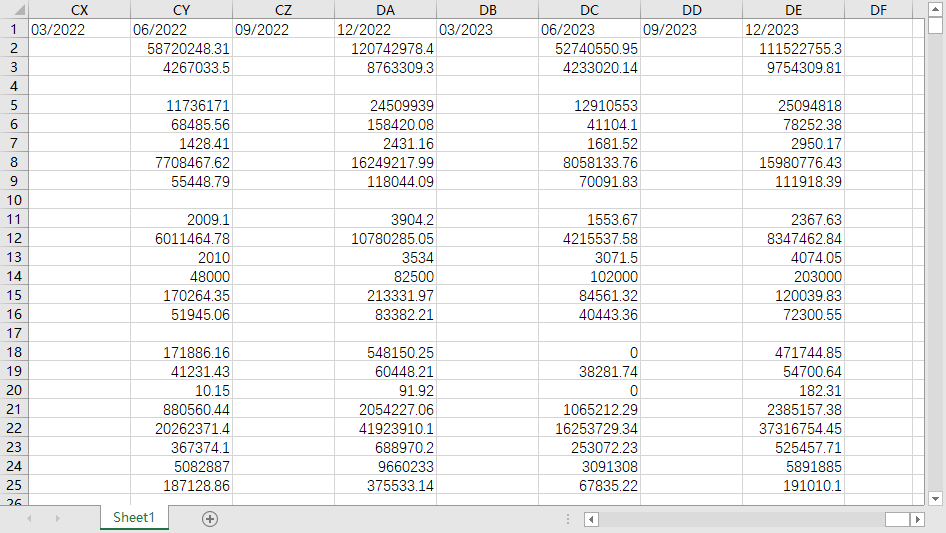Click cell with value 182.31
This screenshot has width=946, height=533.
793,390
